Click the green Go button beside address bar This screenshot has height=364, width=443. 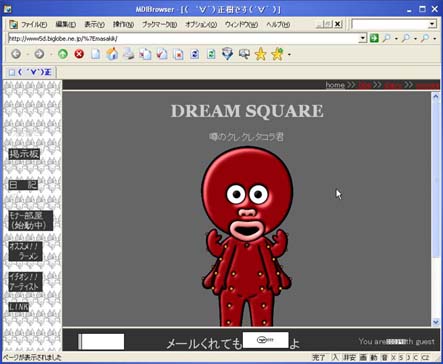pyautogui.click(x=374, y=38)
